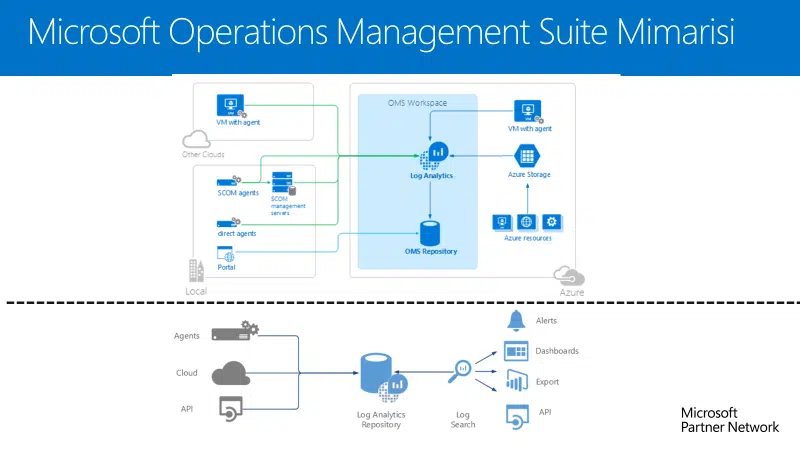
Task: Click the dark Cloud icon
Action: pyautogui.click(x=231, y=373)
